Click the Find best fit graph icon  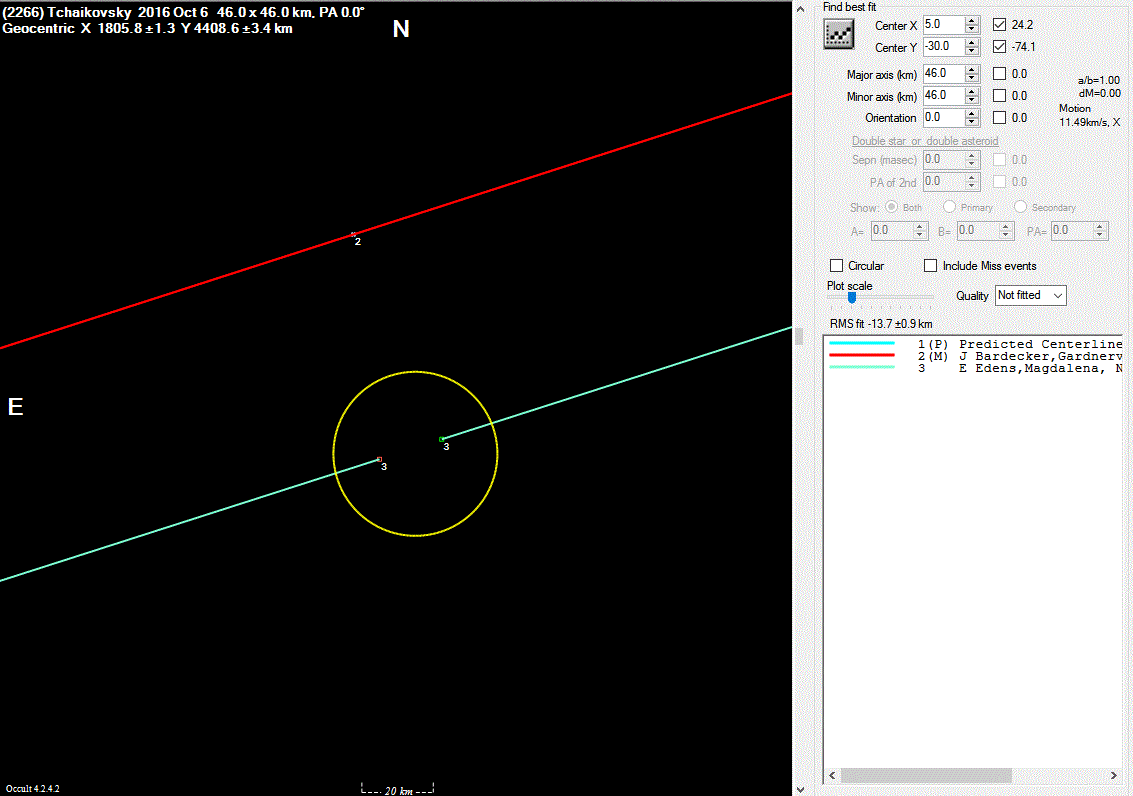point(837,34)
